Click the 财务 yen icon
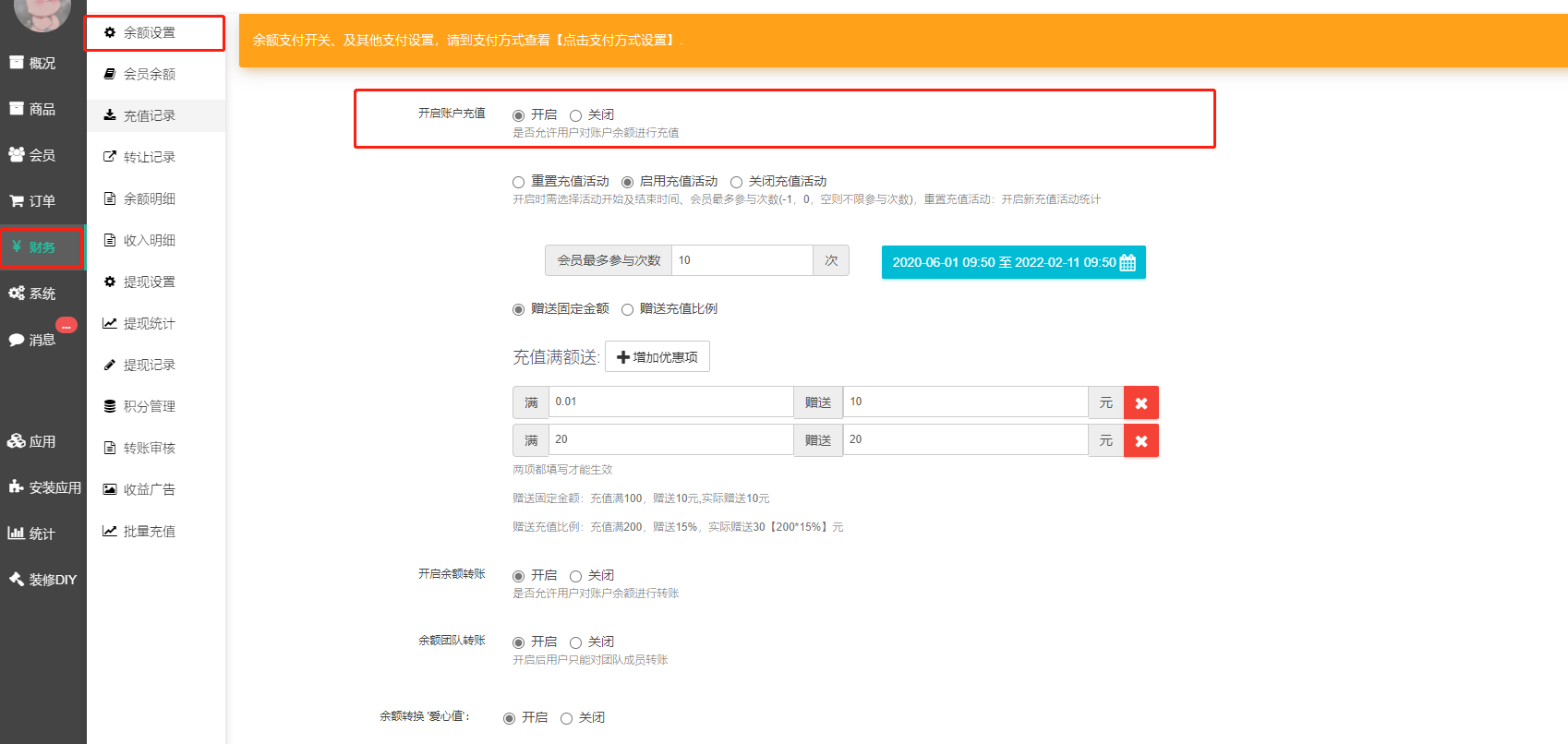The image size is (1568, 744). pos(17,246)
